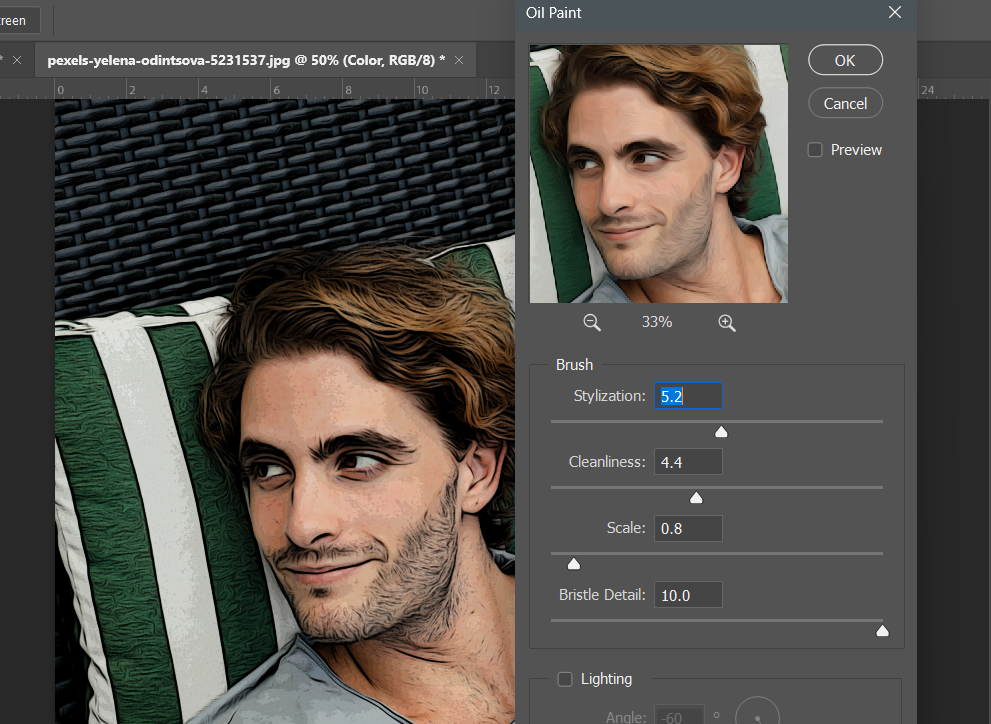
Task: Click the Scale label
Action: [626, 528]
